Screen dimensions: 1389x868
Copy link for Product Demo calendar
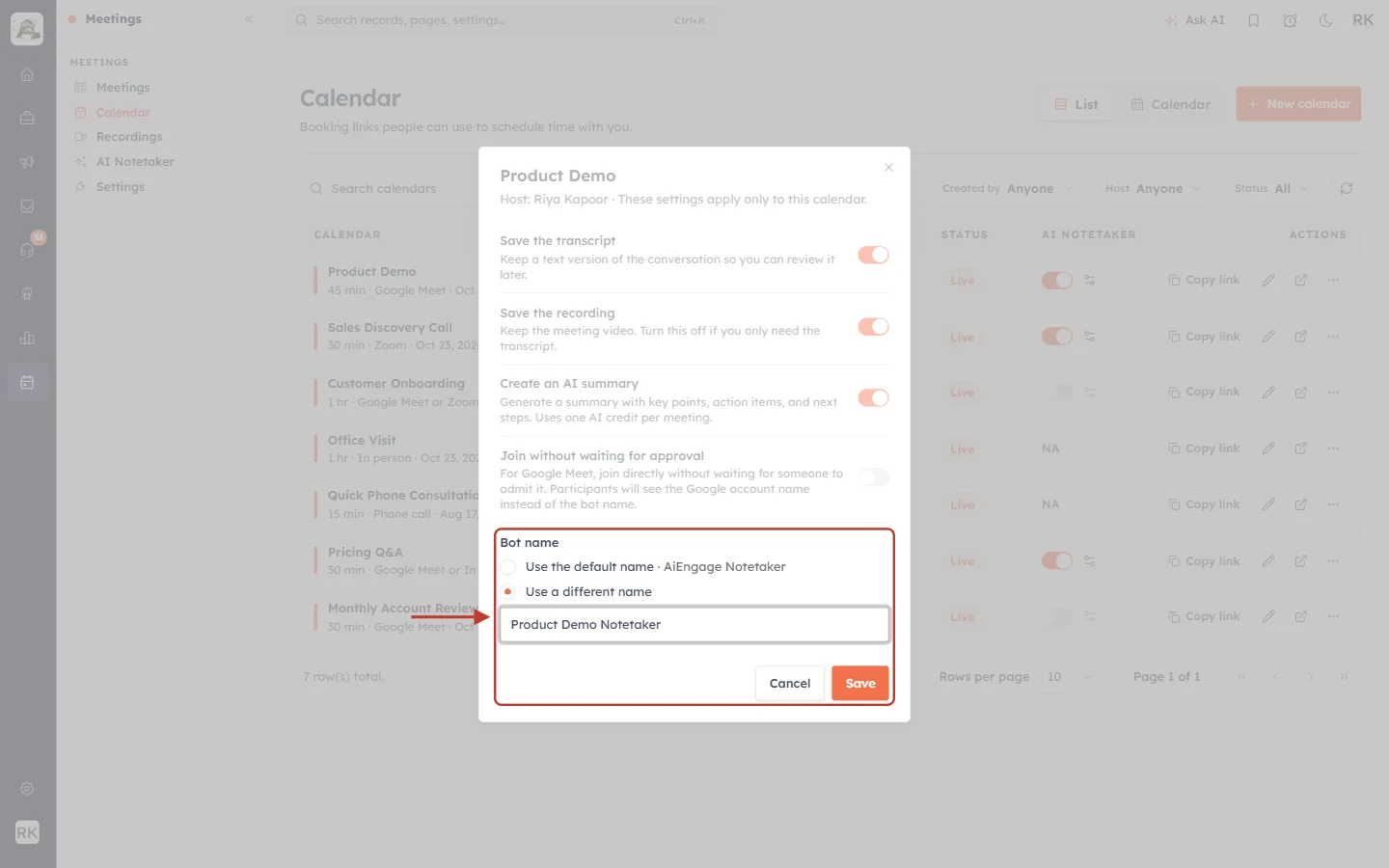1204,280
